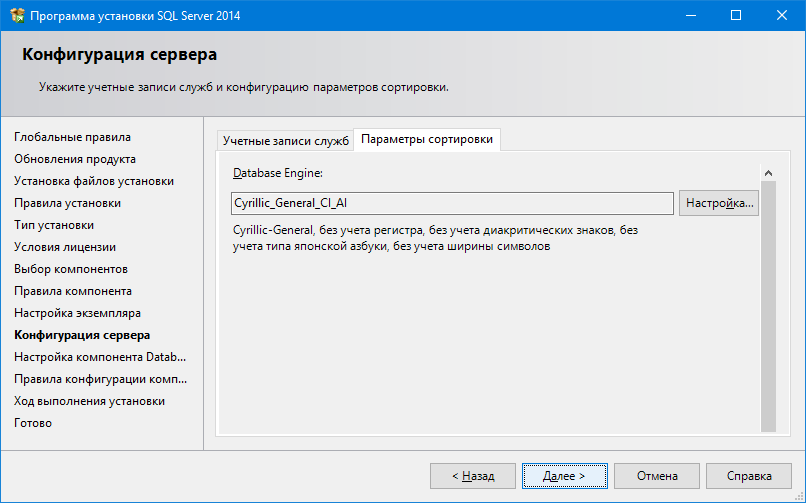Select Глобальные правила step in sidebar
806x503 pixels.
click(x=72, y=137)
